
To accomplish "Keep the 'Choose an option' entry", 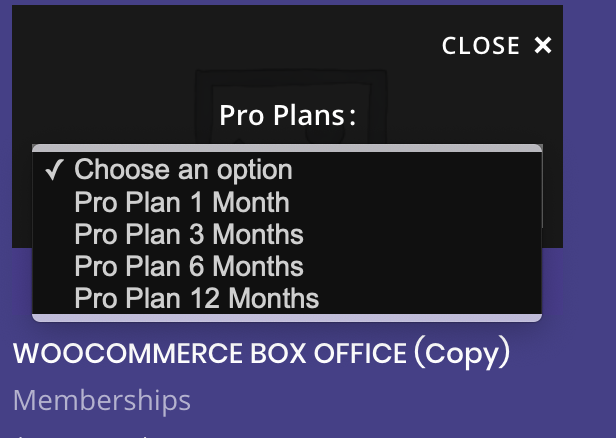I will point(183,170).
